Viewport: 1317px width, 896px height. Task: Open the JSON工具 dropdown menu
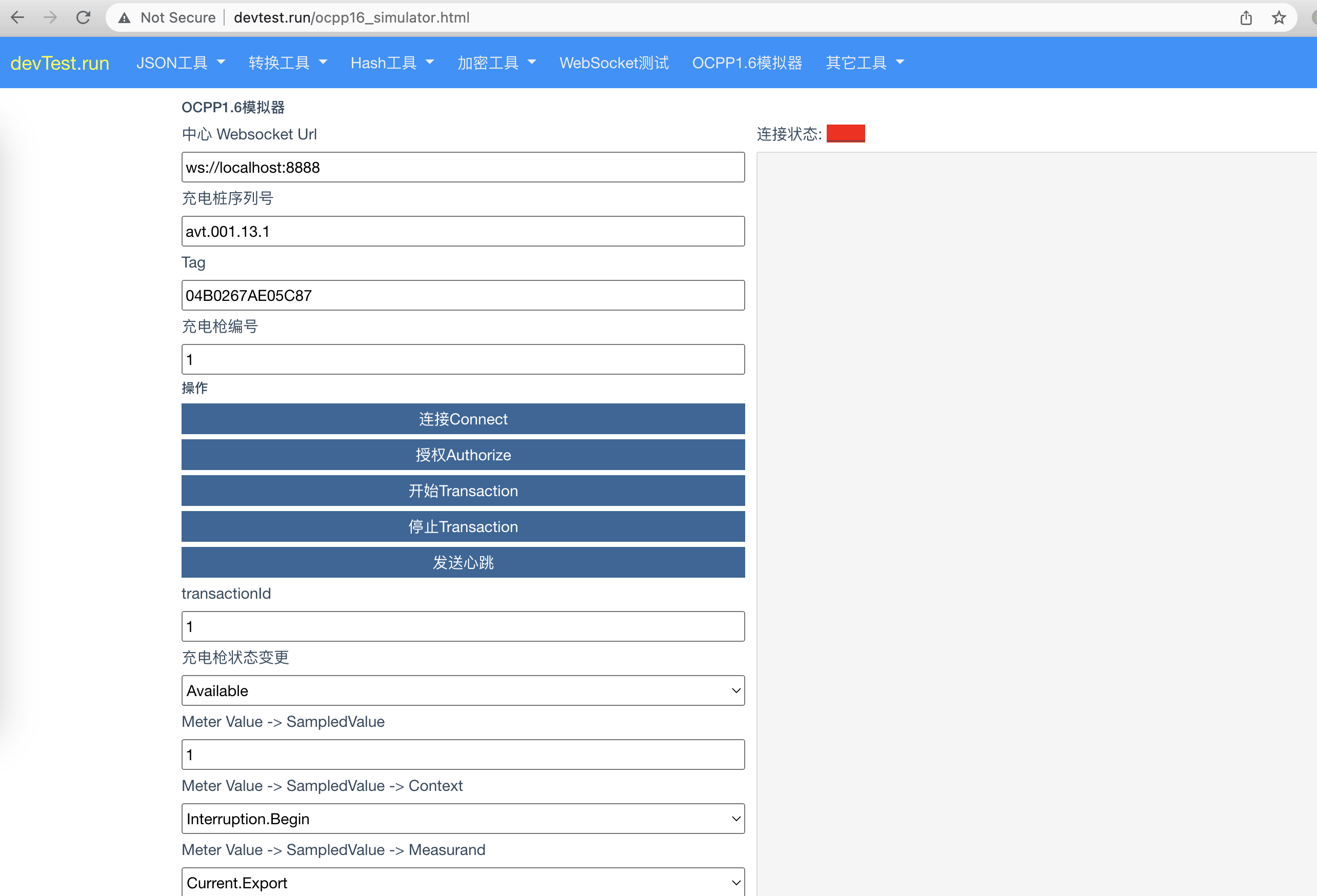[x=181, y=63]
